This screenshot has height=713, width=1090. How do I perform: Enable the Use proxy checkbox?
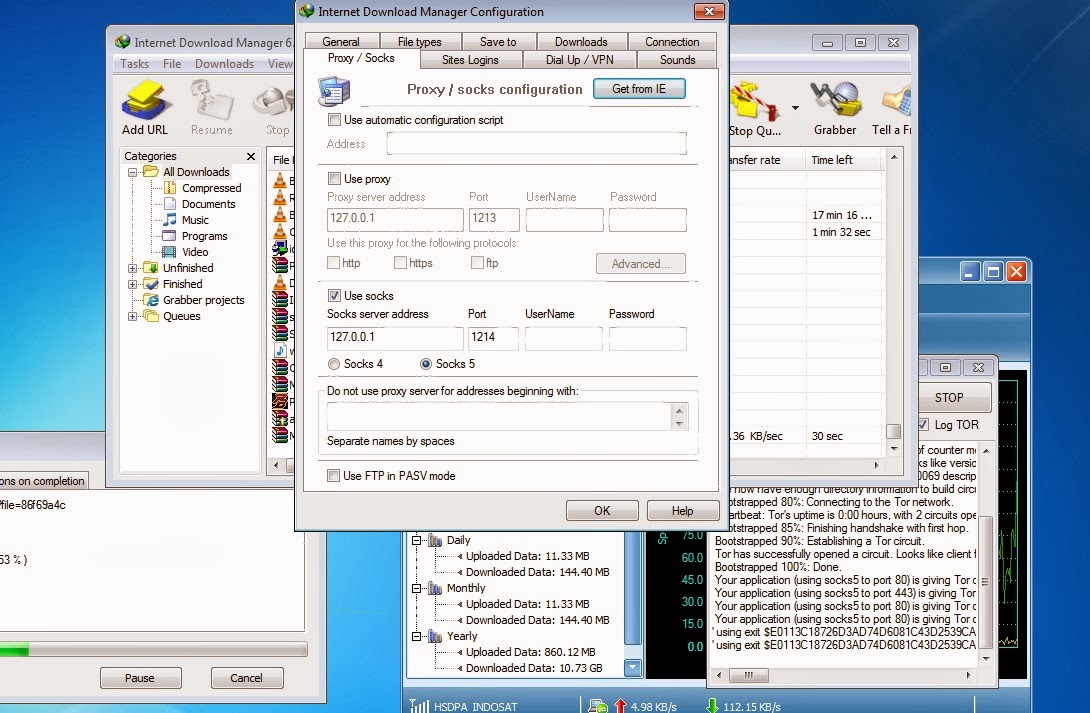(x=334, y=179)
